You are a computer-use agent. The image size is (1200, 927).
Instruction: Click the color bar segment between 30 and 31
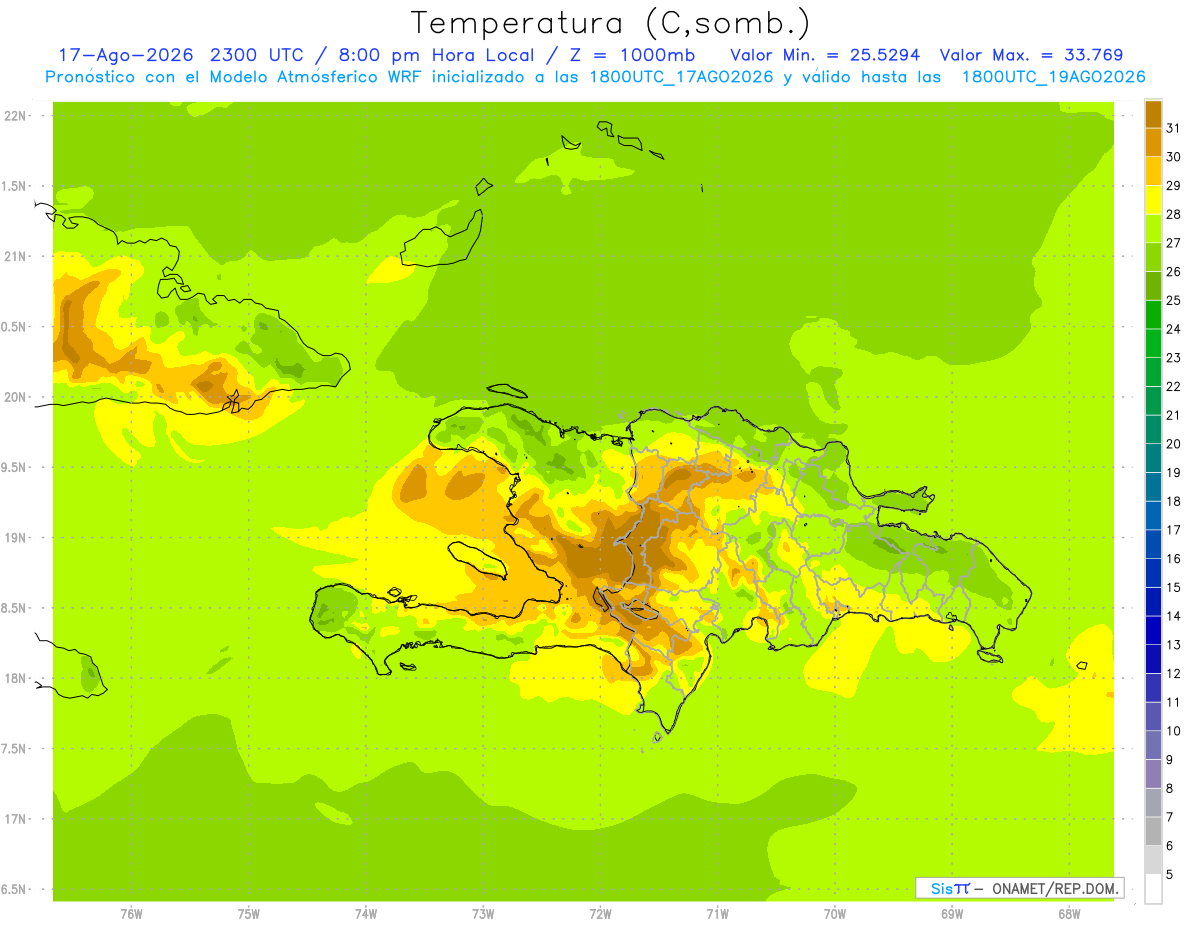[x=1153, y=142]
